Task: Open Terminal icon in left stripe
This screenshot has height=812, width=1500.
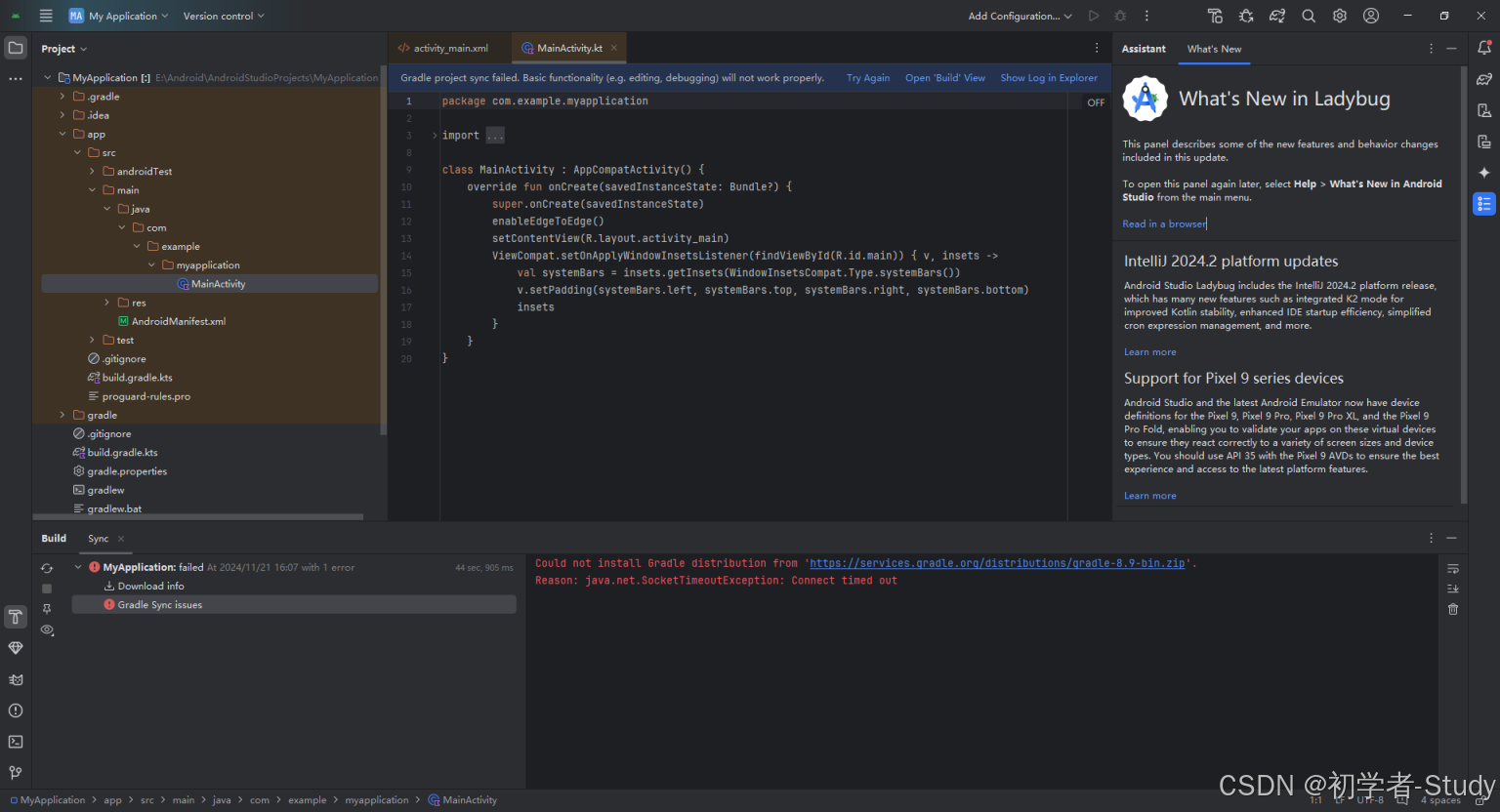Action: click(16, 742)
